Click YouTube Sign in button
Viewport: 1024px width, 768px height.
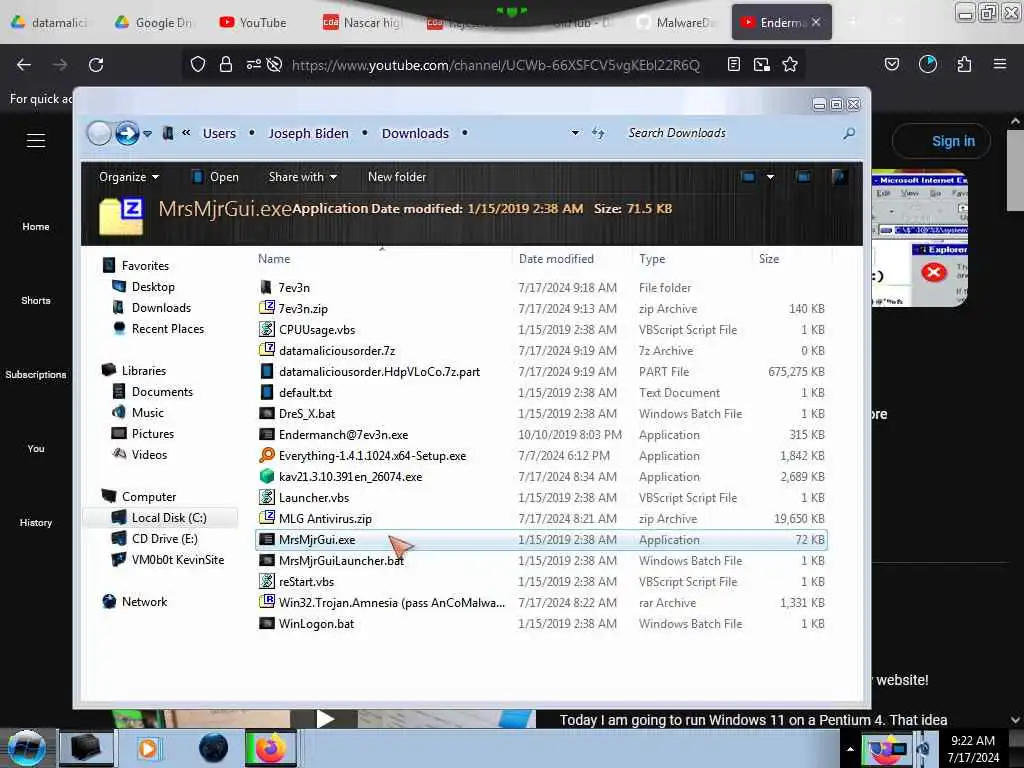coord(943,141)
